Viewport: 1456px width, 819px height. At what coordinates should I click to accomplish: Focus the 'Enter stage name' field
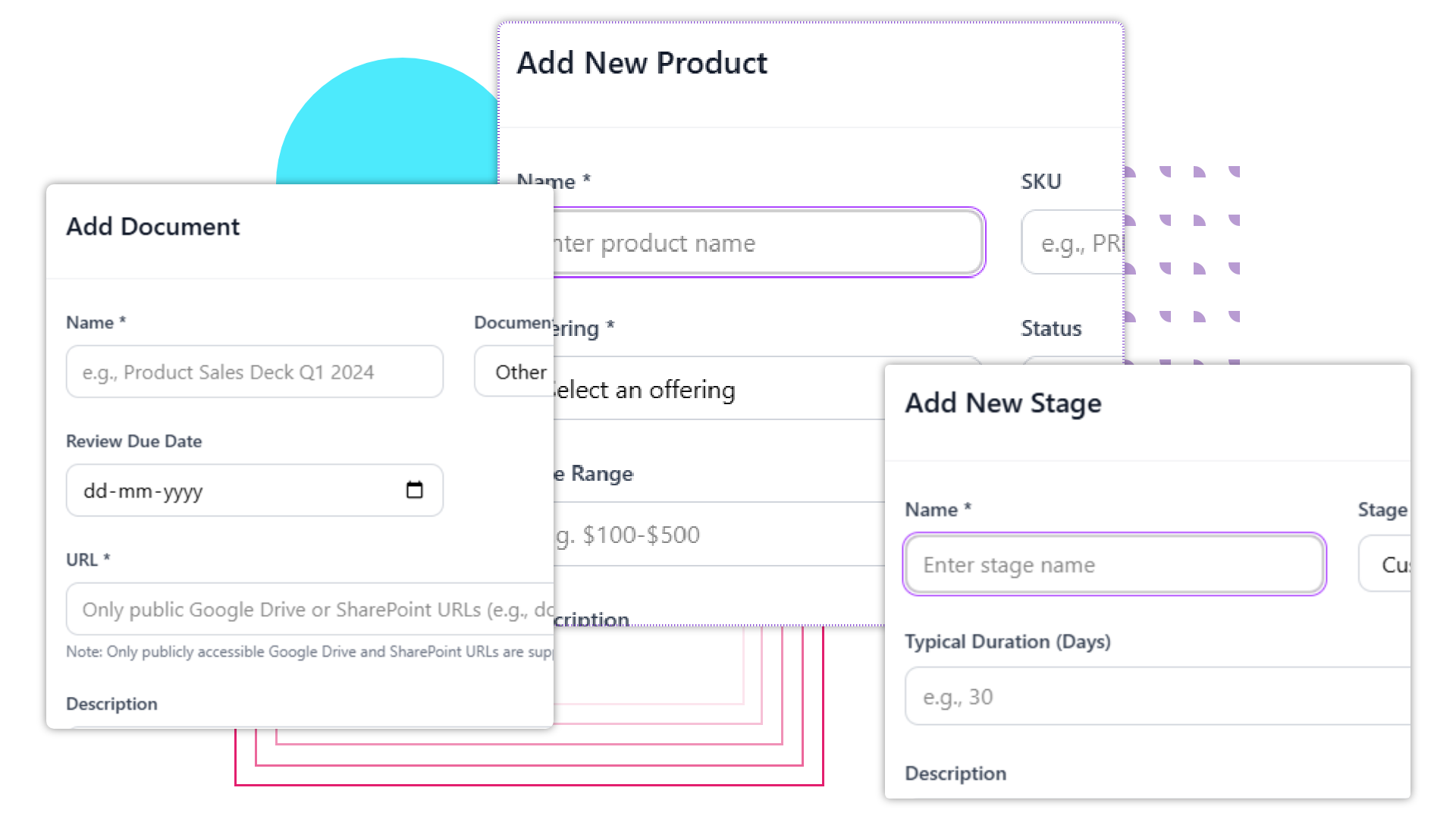click(1114, 565)
